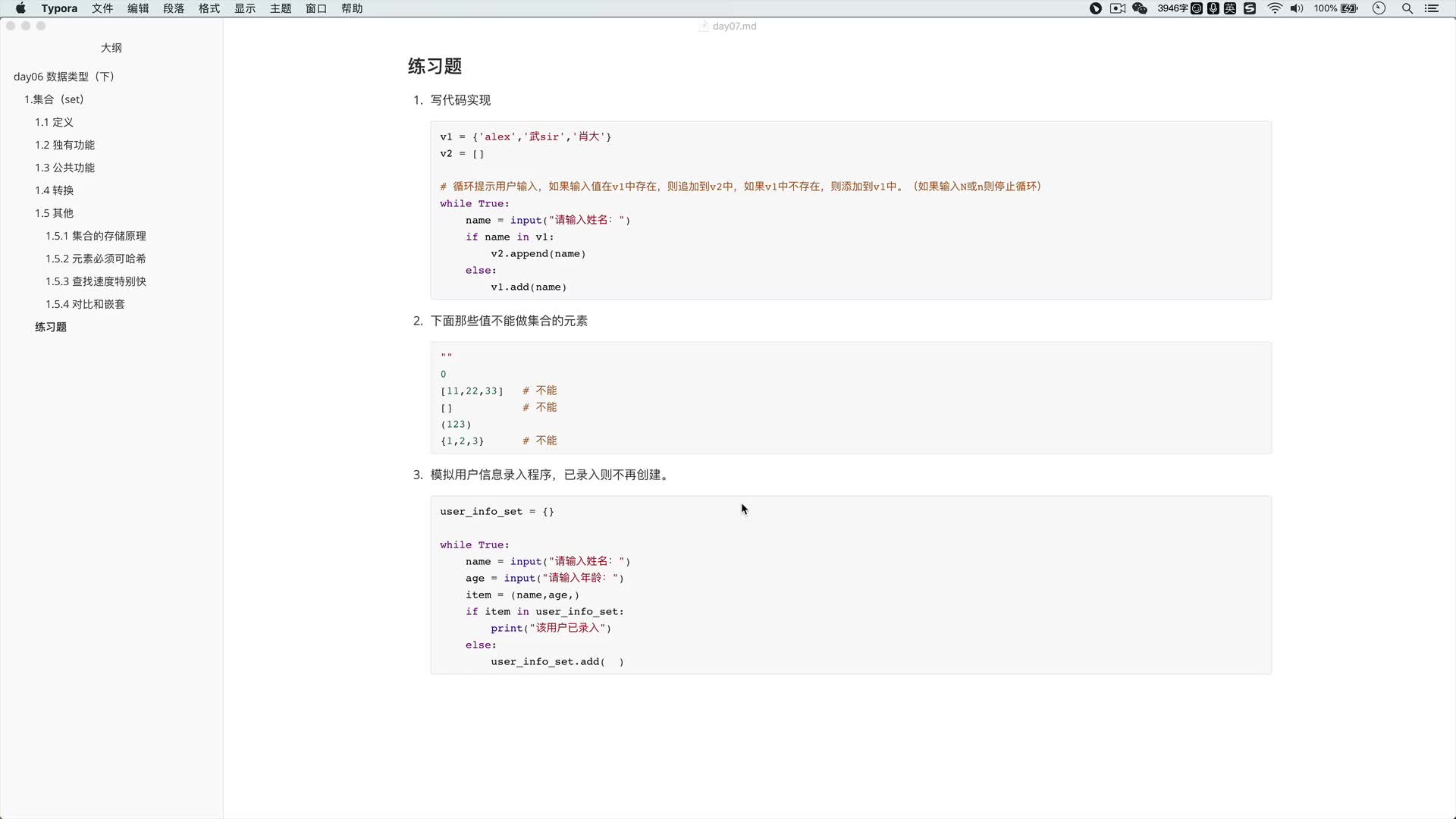Click the item = (name,age,) line
This screenshot has width=1456, height=819.
pyautogui.click(x=522, y=595)
